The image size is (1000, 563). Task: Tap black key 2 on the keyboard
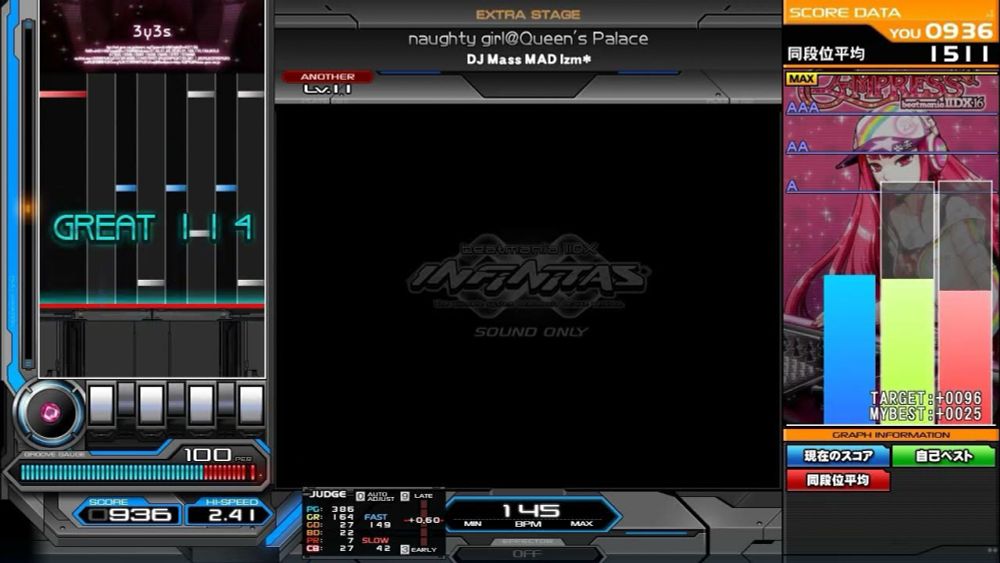click(126, 400)
